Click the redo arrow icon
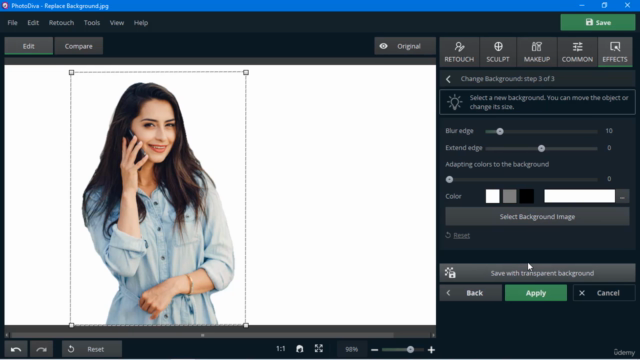This screenshot has height=360, width=640. pos(41,349)
